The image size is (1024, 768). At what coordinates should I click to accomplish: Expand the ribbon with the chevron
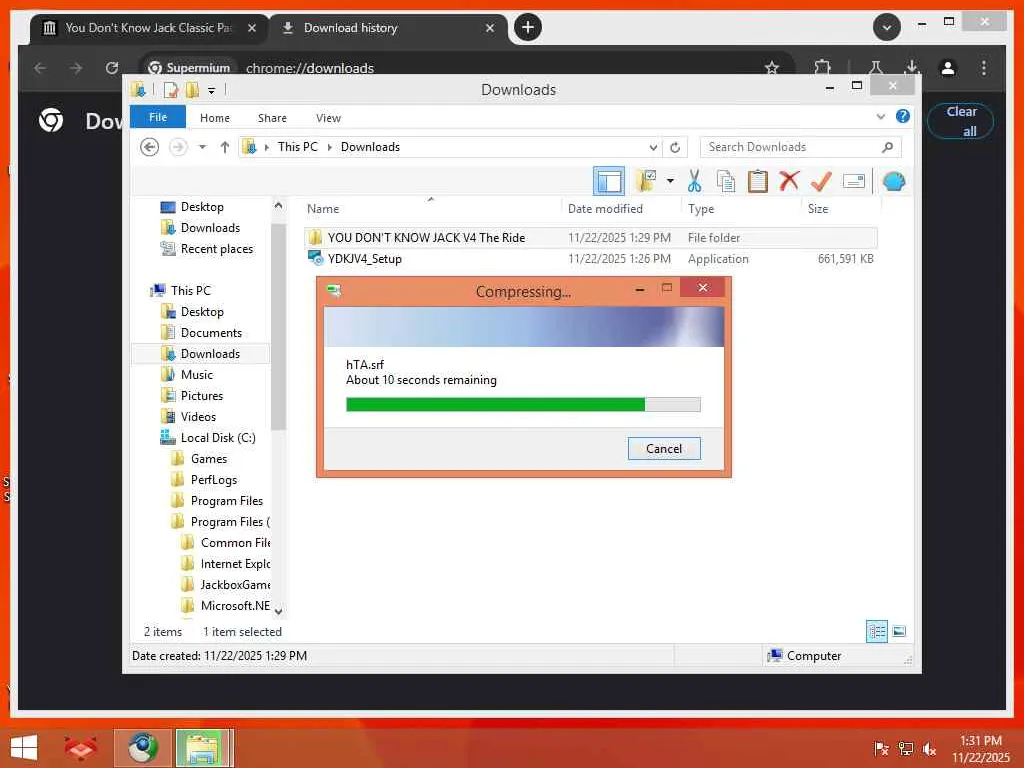tap(880, 117)
